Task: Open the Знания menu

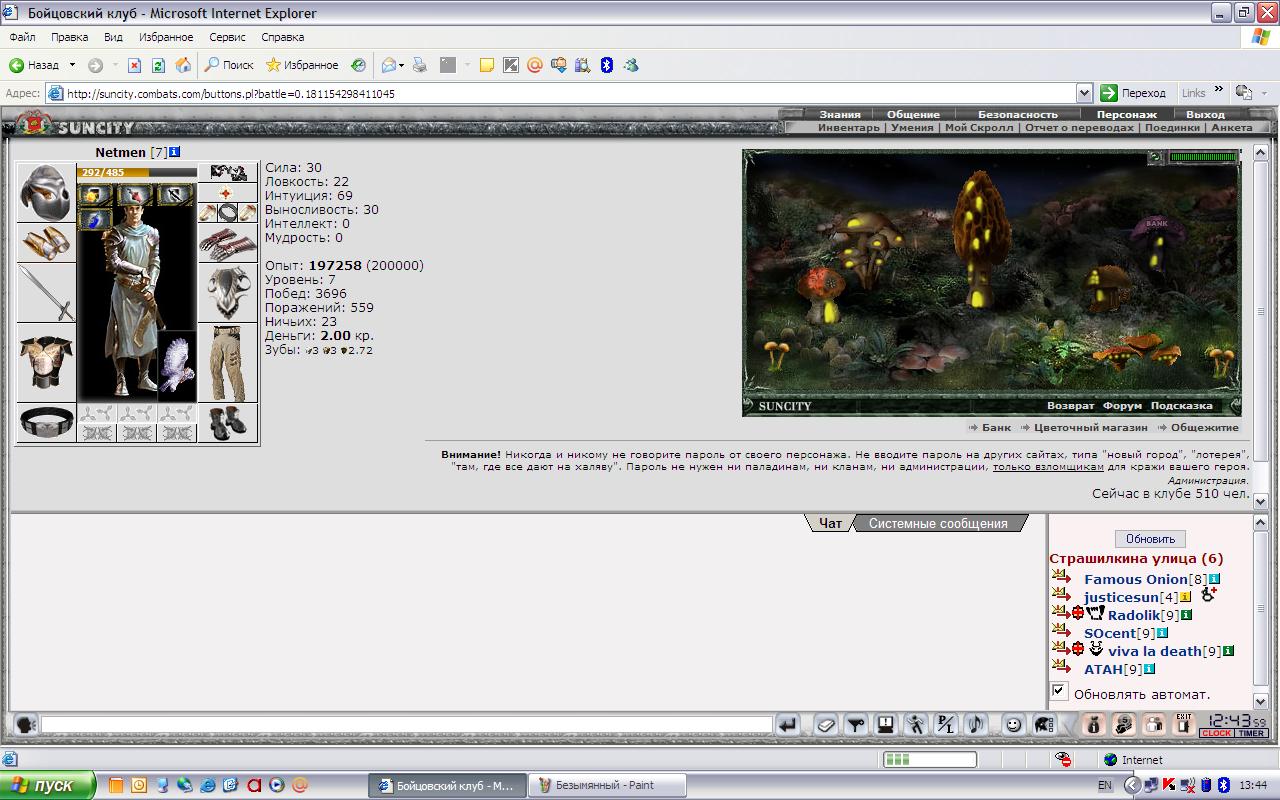Action: [x=840, y=114]
